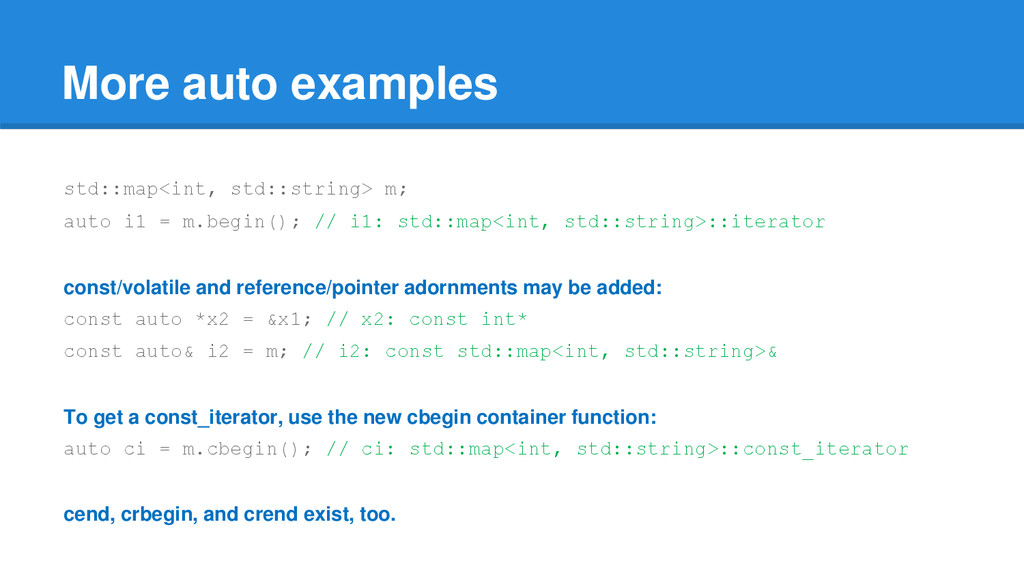The width and height of the screenshot is (1024, 576).
Task: Click the std::map declaration code line
Action: click(x=235, y=189)
